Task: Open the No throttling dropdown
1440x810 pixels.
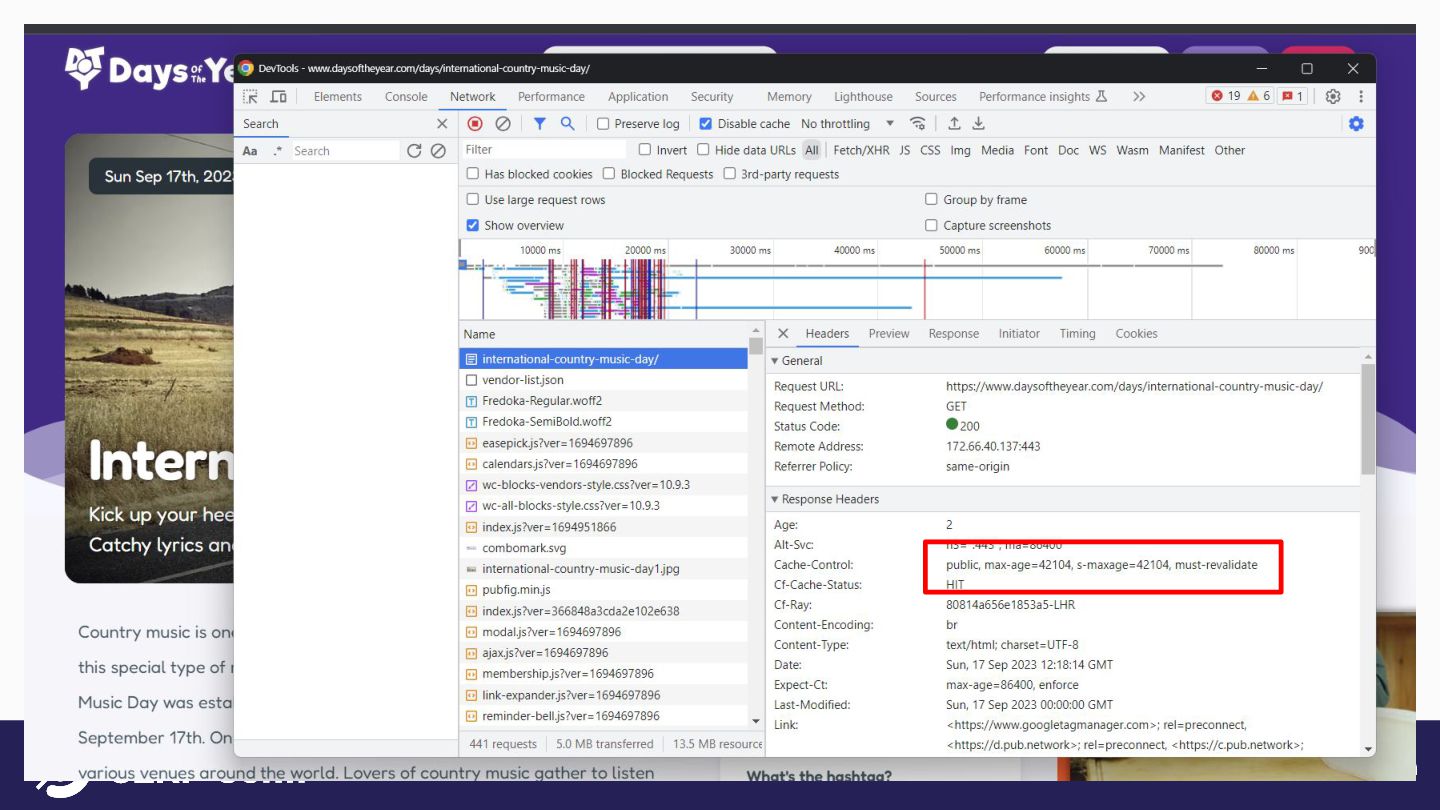Action: pyautogui.click(x=847, y=124)
